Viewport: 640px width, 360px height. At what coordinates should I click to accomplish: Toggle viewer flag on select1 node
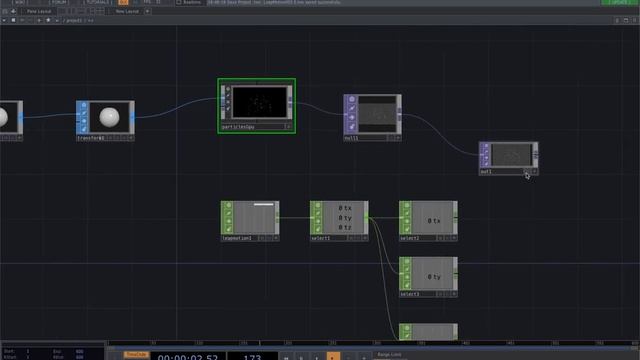[318, 205]
